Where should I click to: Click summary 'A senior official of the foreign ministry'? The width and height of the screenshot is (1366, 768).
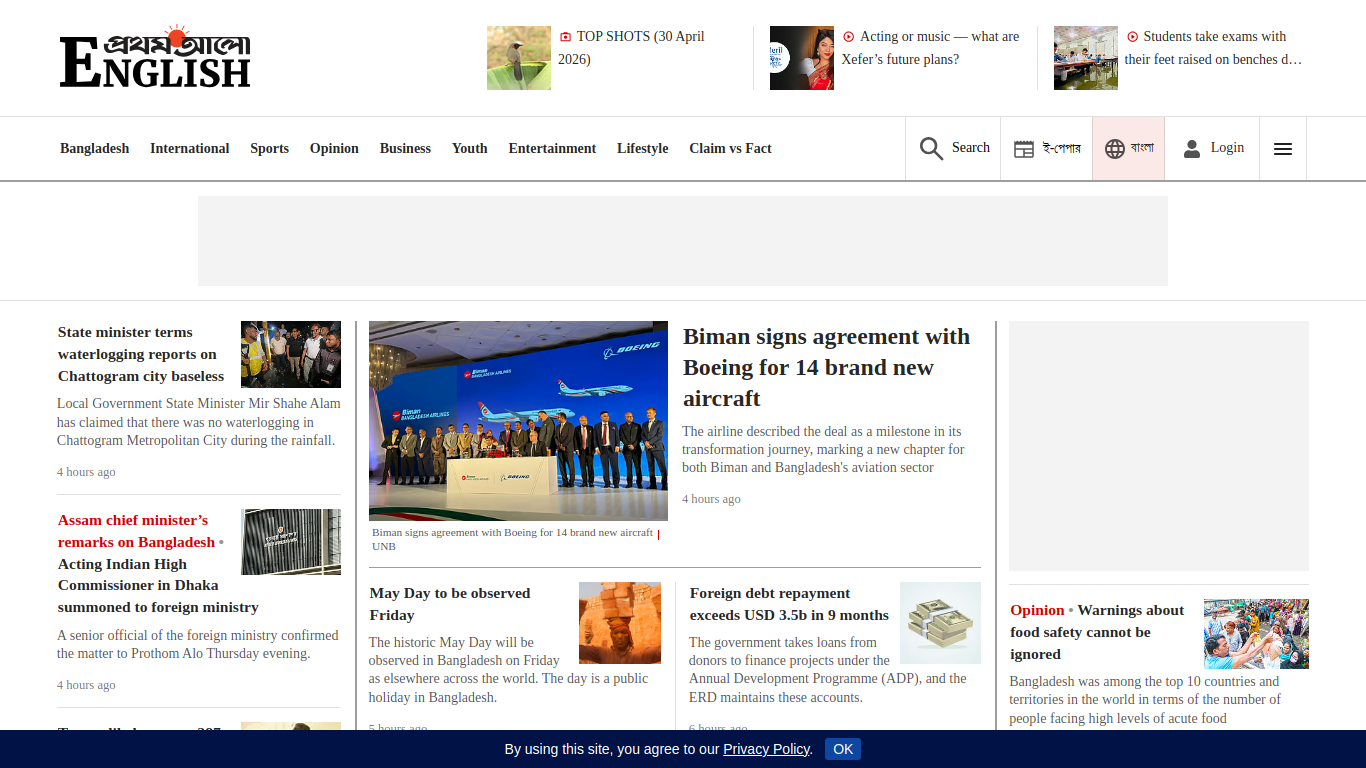pos(198,644)
